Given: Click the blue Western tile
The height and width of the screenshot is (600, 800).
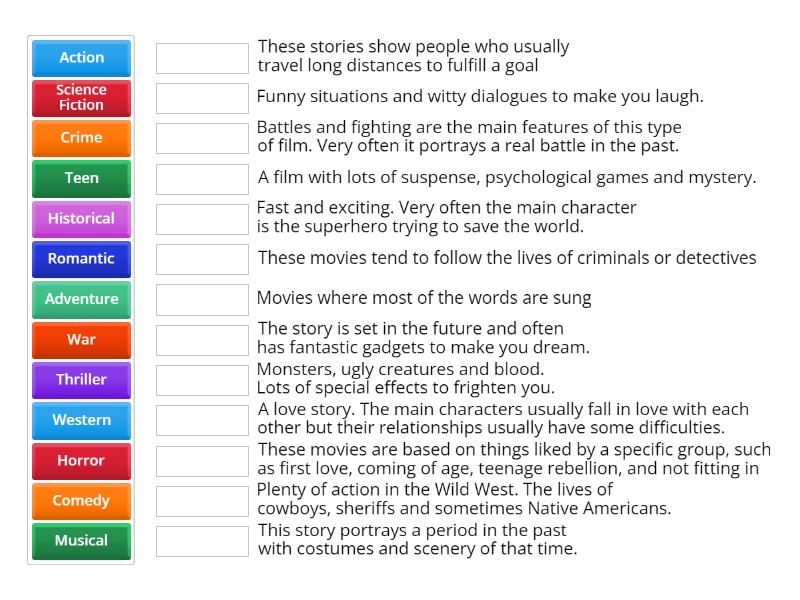Looking at the screenshot, I should tap(81, 420).
